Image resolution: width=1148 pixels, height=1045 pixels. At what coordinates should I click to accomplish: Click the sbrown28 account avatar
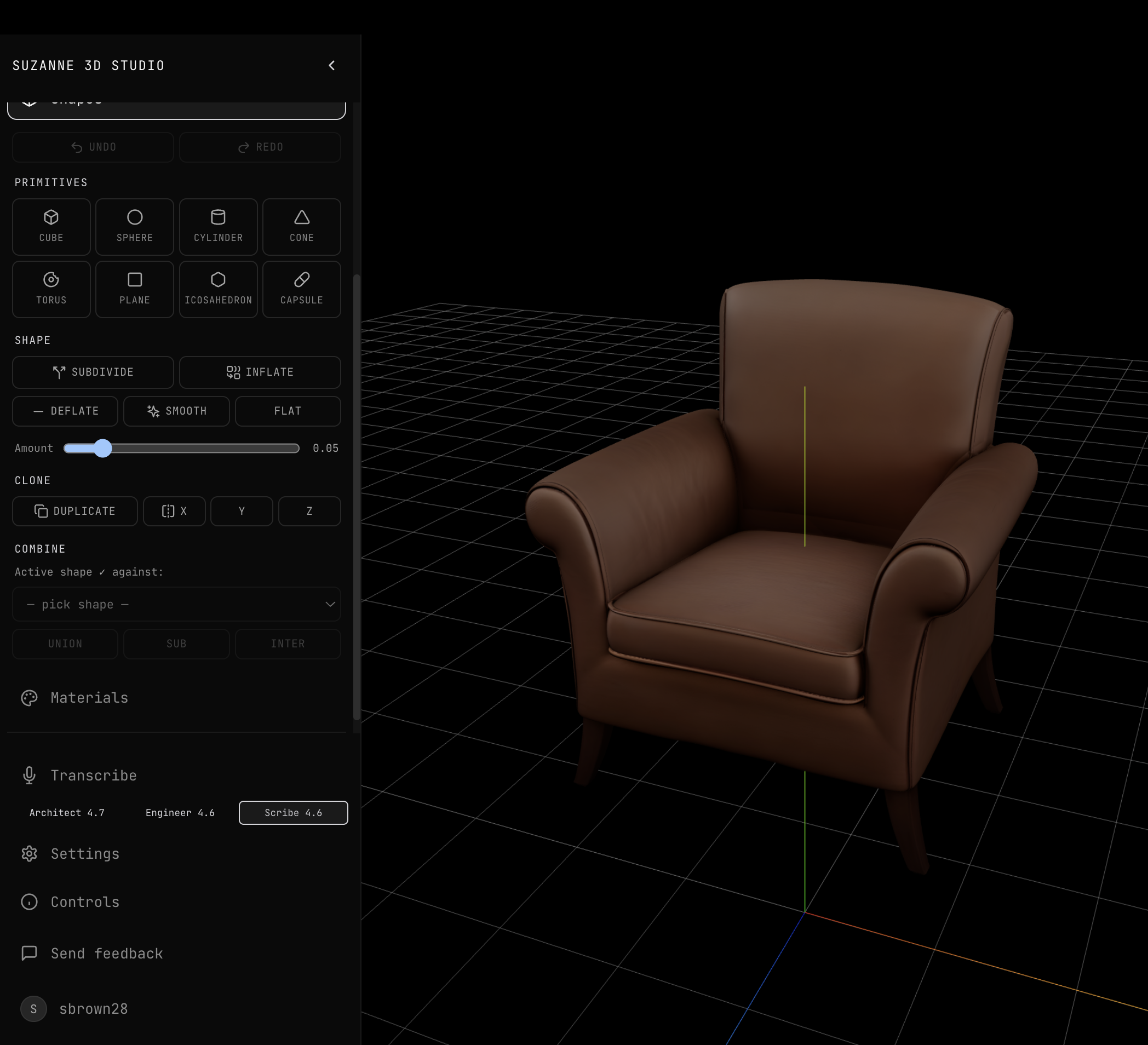point(33,1008)
